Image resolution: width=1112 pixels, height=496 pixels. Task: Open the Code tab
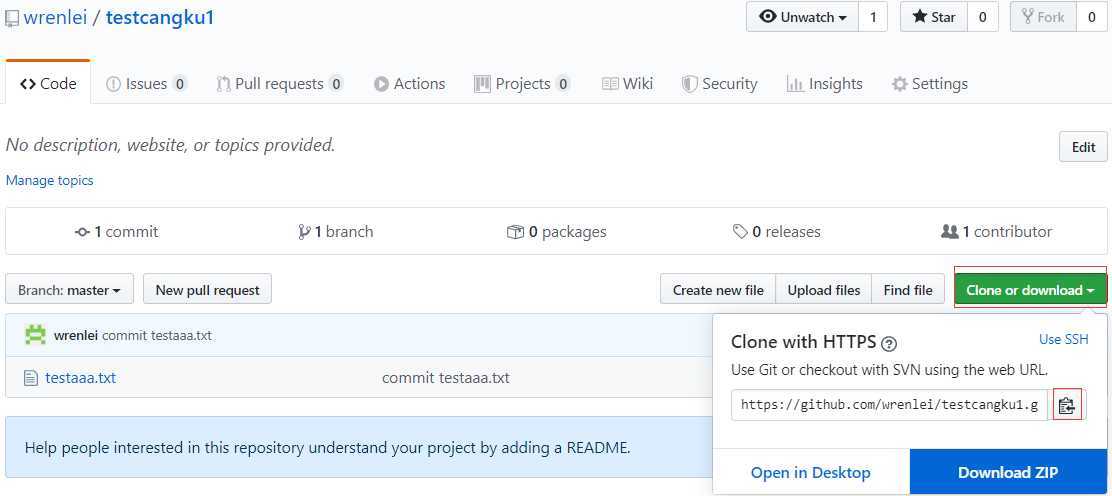[48, 84]
